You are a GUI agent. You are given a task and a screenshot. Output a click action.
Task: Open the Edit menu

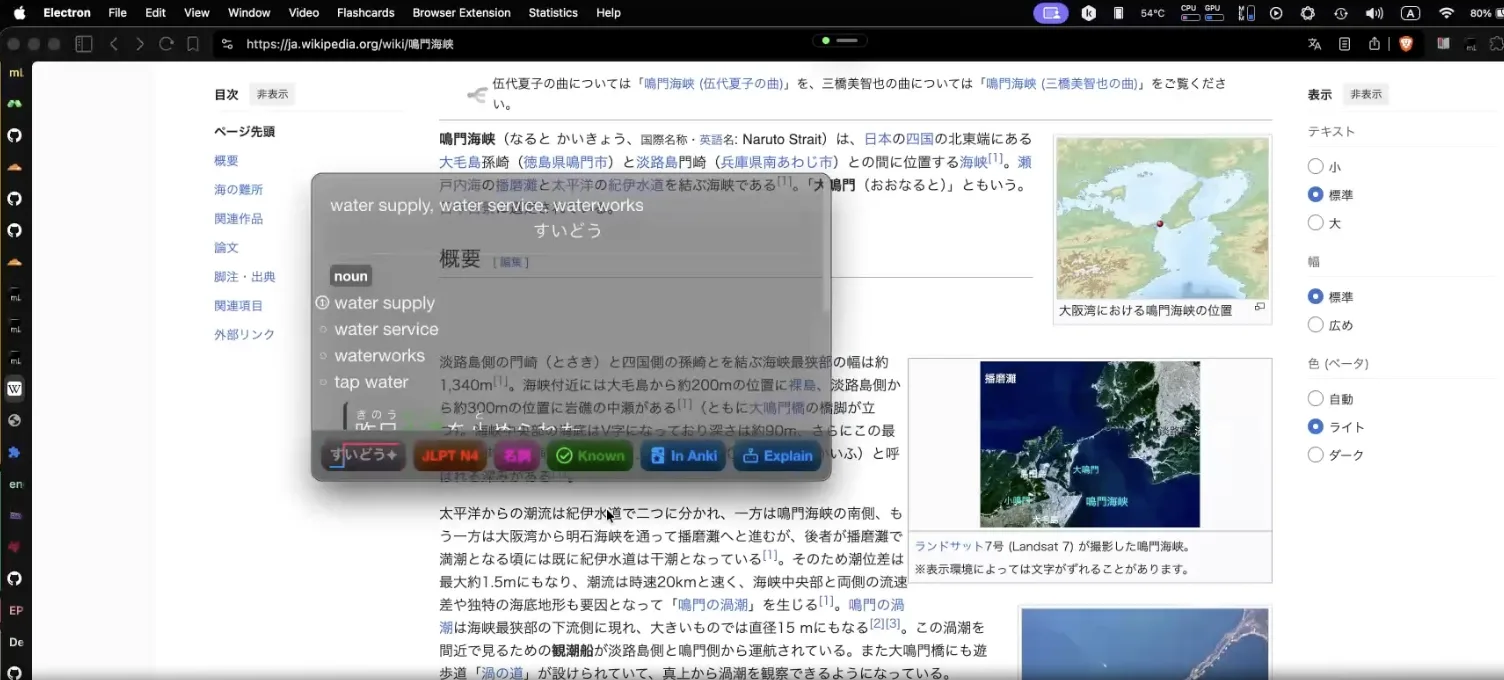155,13
